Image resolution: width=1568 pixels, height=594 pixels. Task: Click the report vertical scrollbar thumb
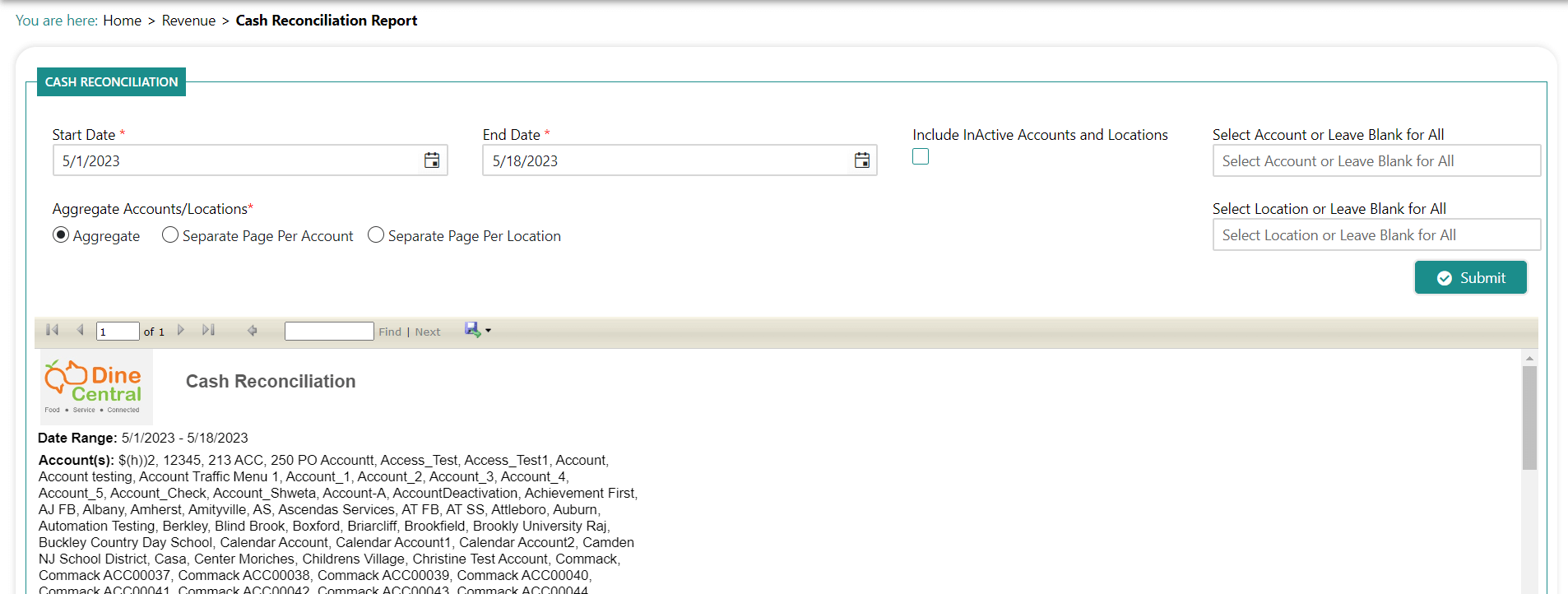[x=1529, y=418]
